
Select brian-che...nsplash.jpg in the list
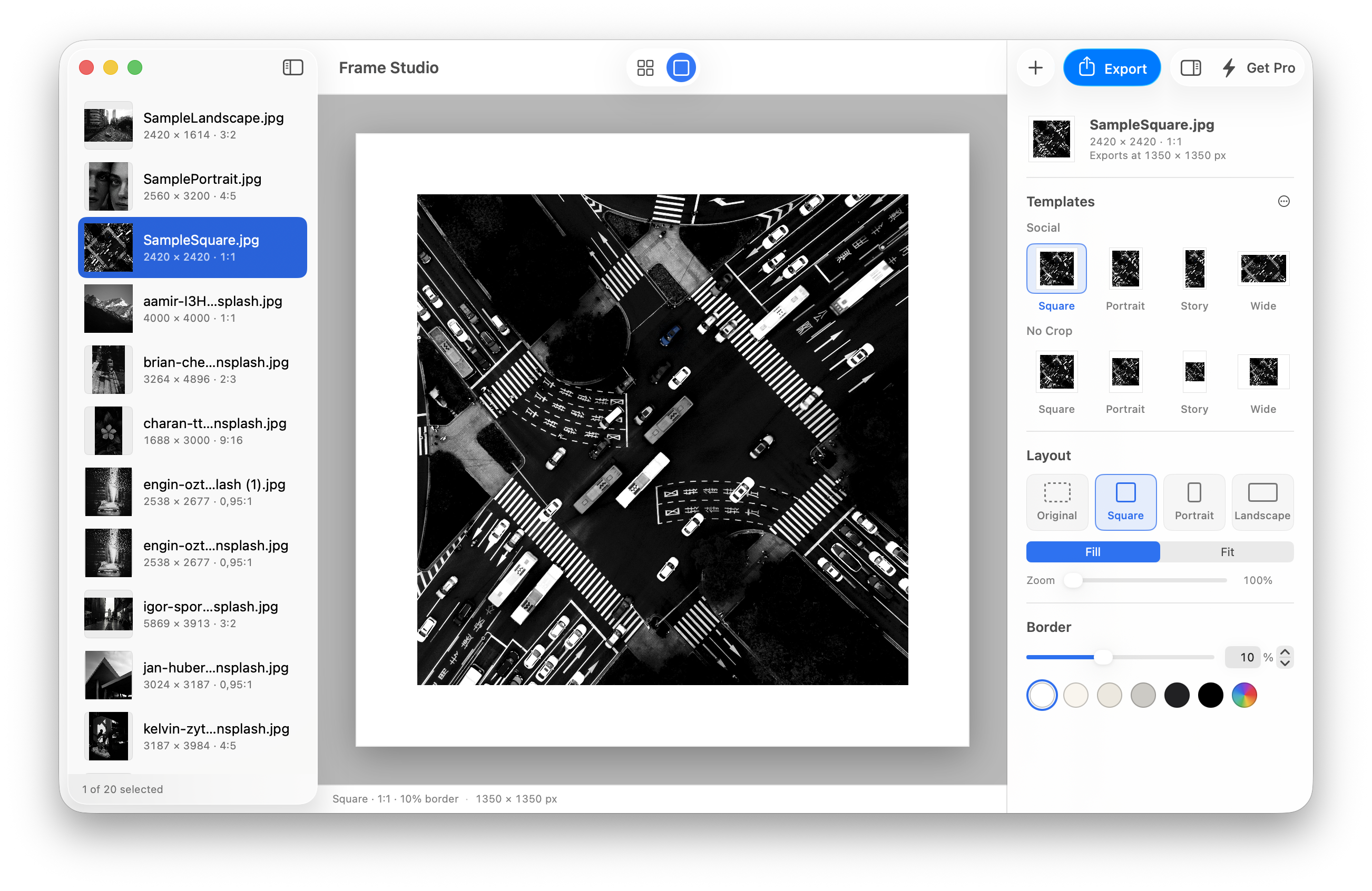click(x=192, y=370)
